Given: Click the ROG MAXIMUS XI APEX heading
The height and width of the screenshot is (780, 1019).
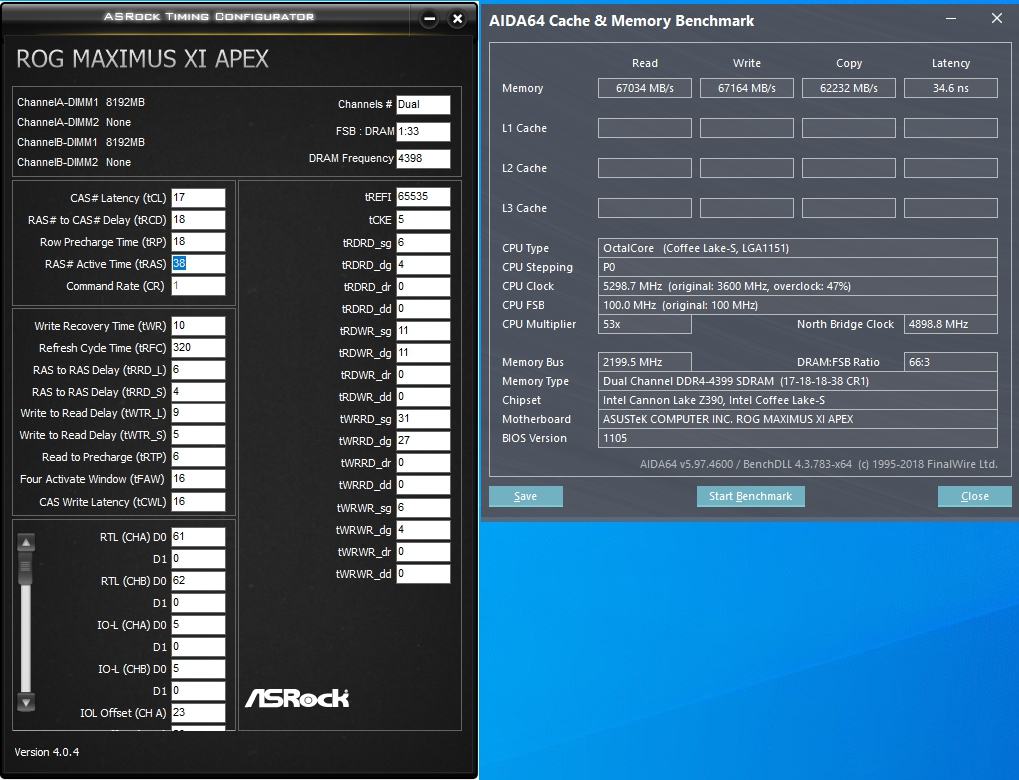Looking at the screenshot, I should 142,59.
